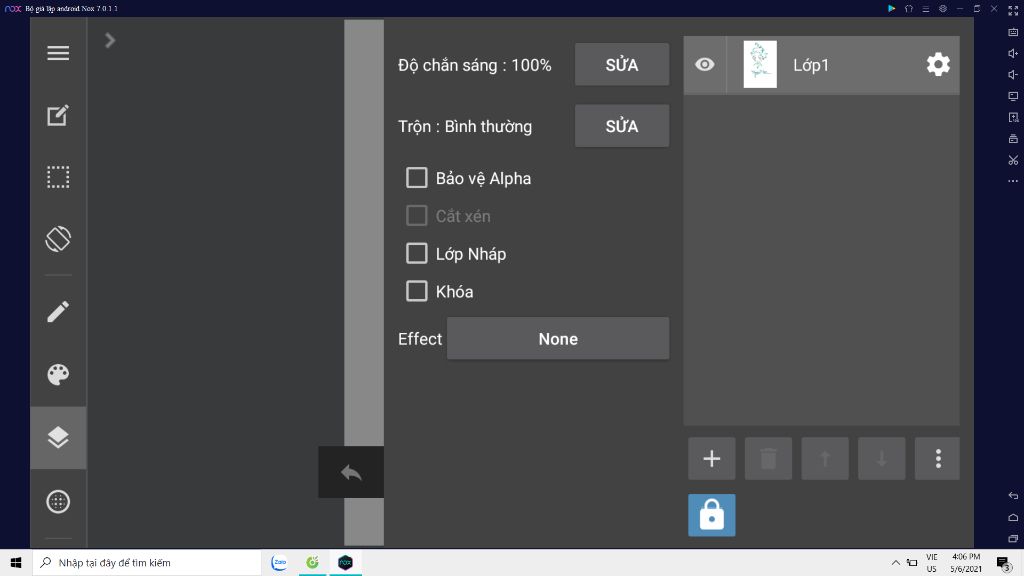The height and width of the screenshot is (576, 1024).
Task: Hide Lớp1 layer with eye icon
Action: (x=705, y=65)
